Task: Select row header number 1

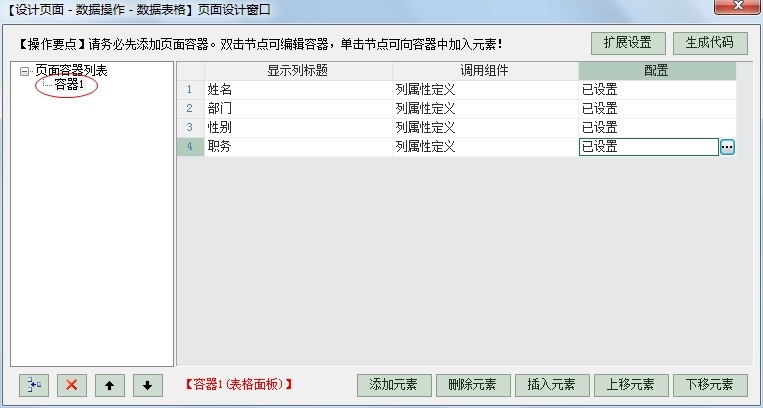Action: click(190, 90)
